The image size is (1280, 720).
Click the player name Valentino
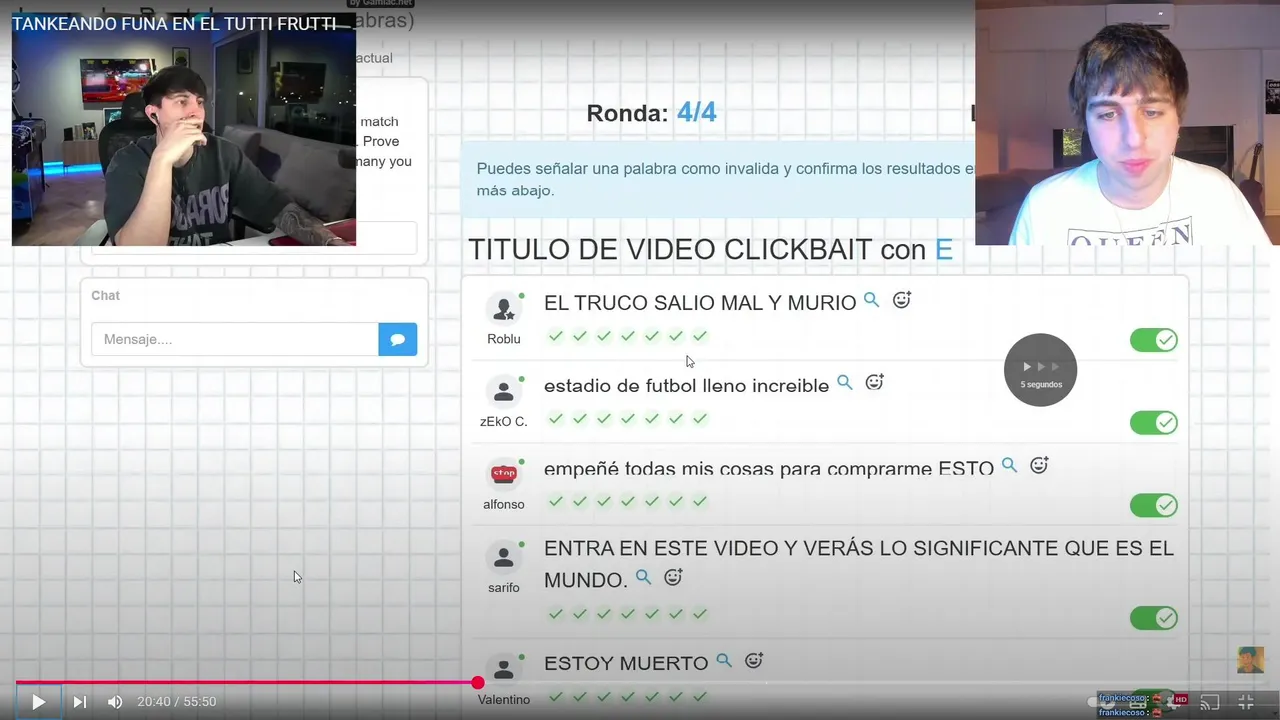pos(504,700)
